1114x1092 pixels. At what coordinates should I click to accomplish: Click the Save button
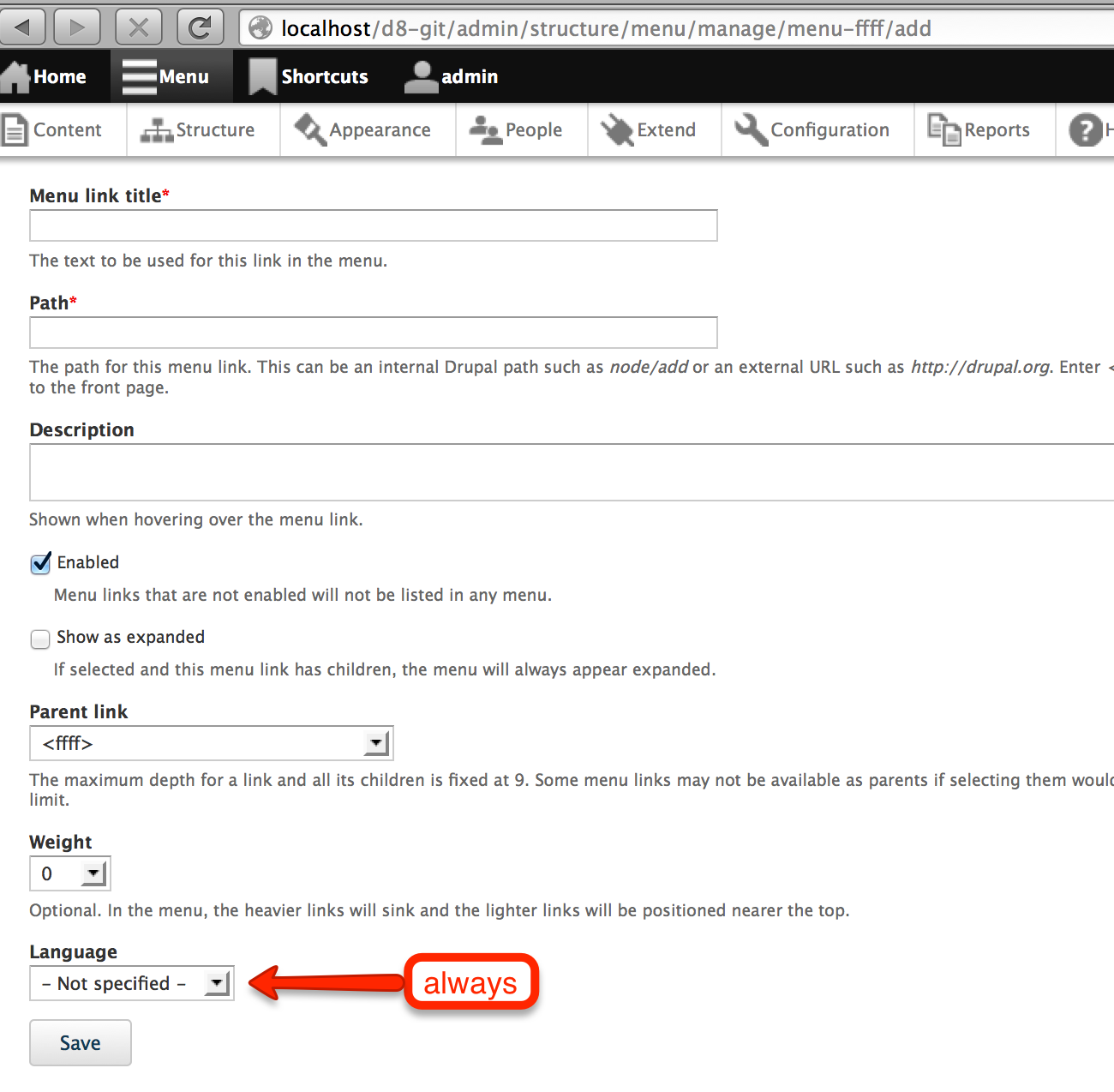click(x=81, y=1042)
